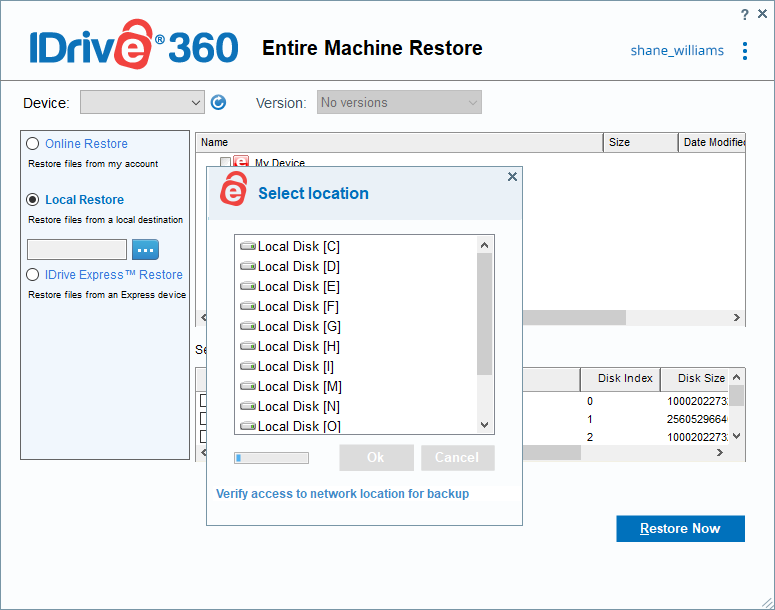Click the help question mark icon
The height and width of the screenshot is (610, 775).
pyautogui.click(x=745, y=14)
